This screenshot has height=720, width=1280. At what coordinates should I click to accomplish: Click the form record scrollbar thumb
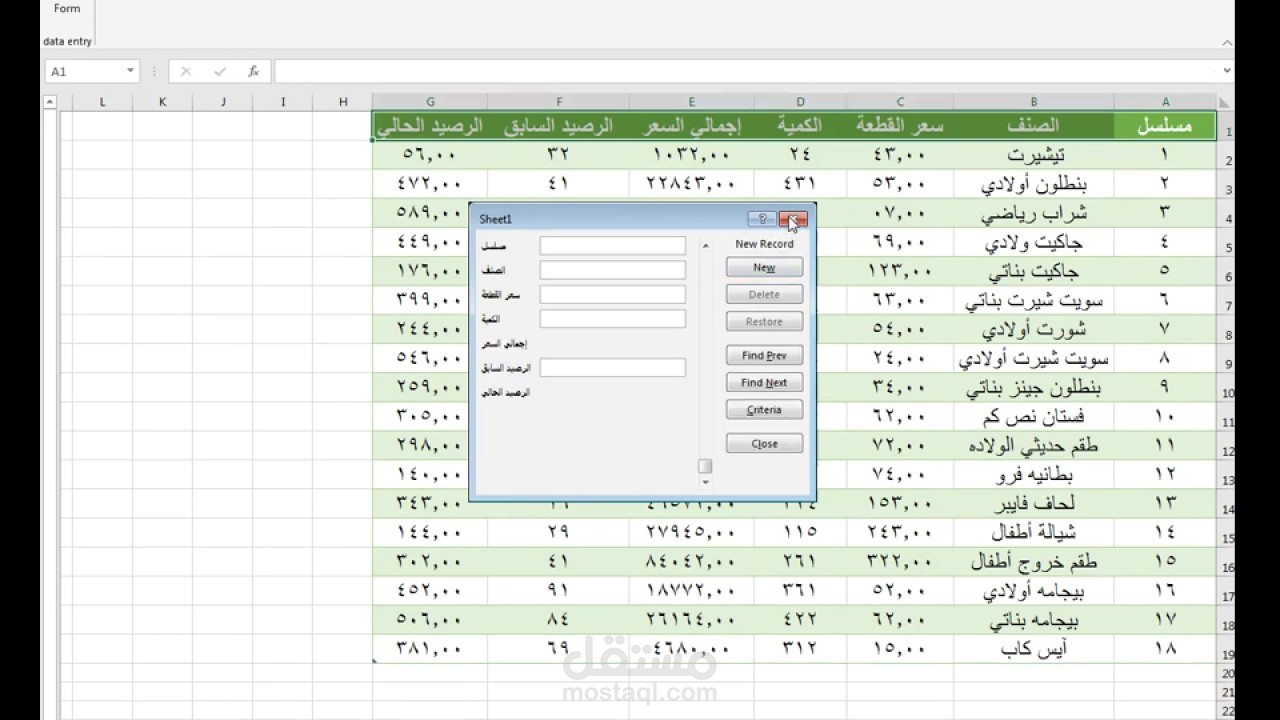click(x=705, y=466)
